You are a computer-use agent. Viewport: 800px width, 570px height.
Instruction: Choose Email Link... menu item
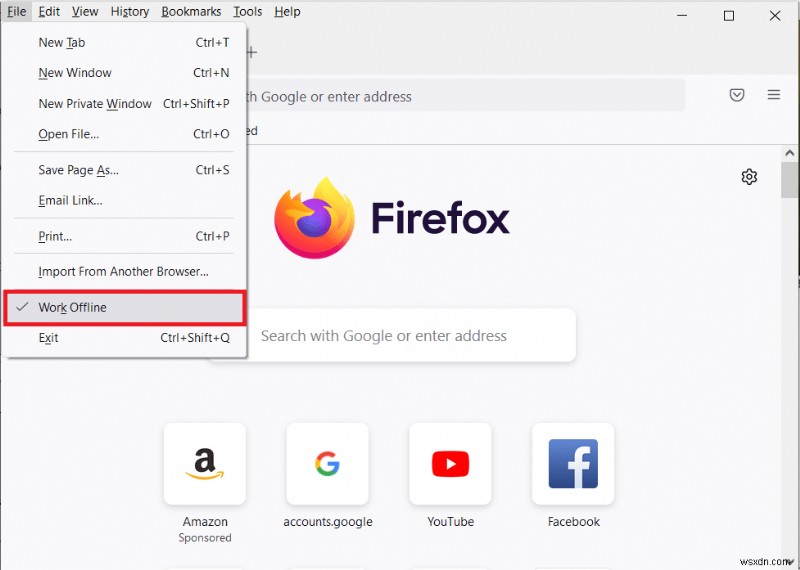(124, 201)
